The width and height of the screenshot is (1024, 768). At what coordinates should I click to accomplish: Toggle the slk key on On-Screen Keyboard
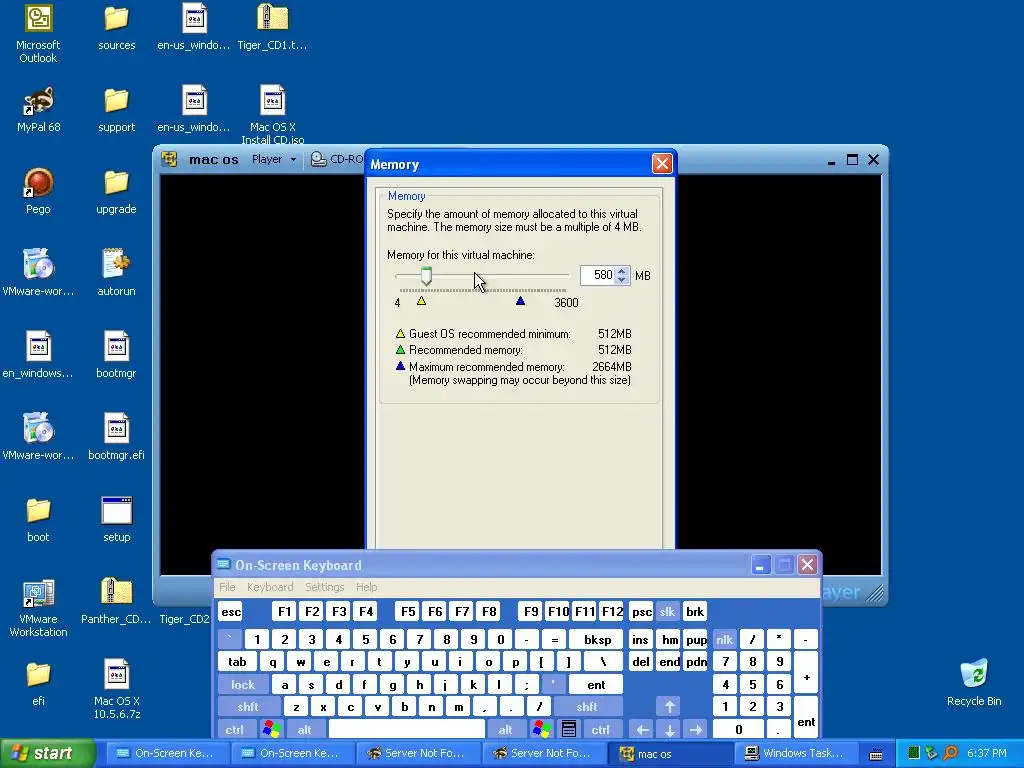(x=667, y=611)
